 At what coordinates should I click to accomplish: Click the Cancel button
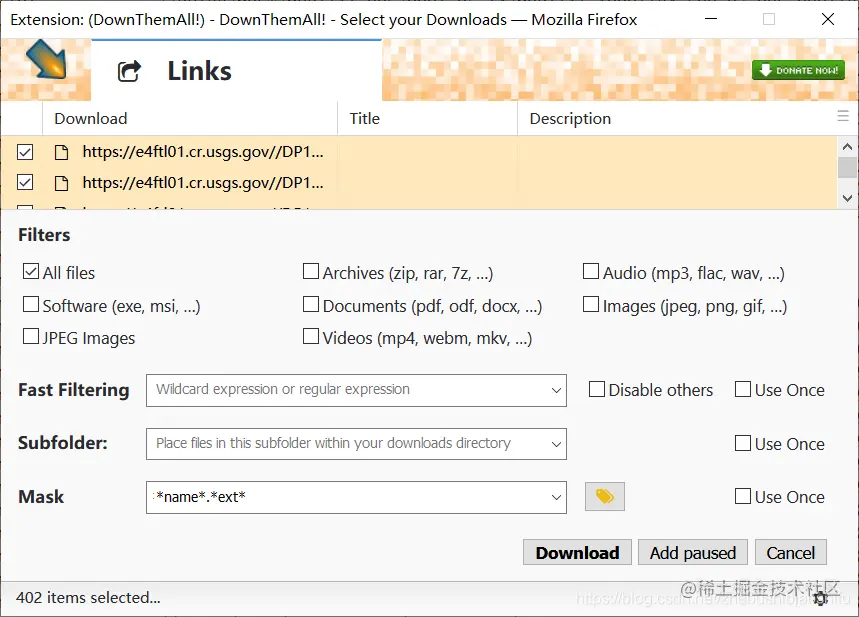791,552
